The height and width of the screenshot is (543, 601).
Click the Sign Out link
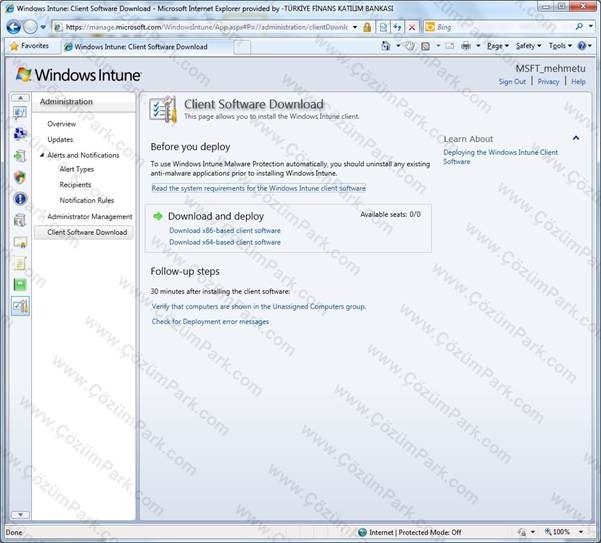tap(512, 82)
